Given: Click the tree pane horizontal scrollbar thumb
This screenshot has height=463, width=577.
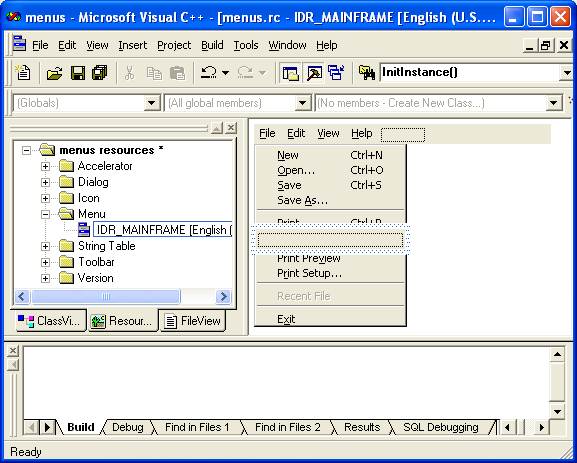Looking at the screenshot, I should click(x=106, y=297).
